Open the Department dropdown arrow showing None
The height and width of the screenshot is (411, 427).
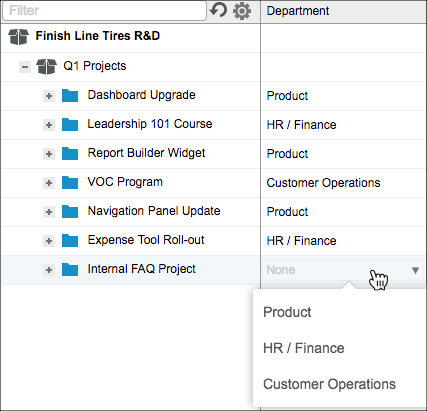click(415, 270)
